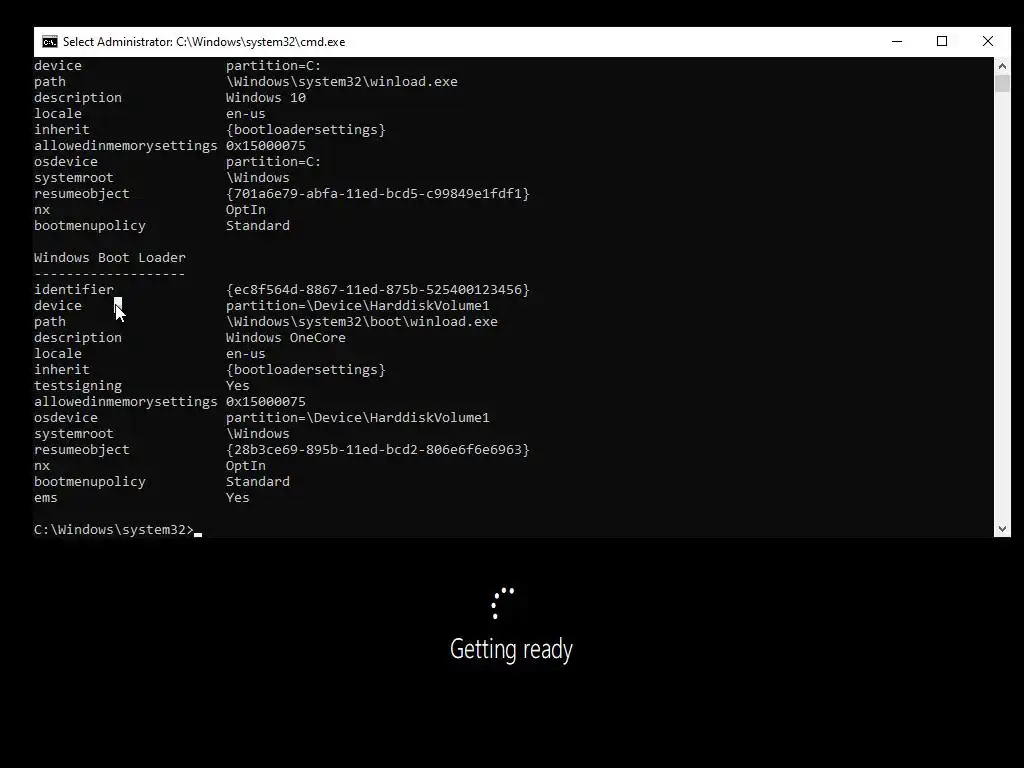Click the vertical scrollbar thumb
The width and height of the screenshot is (1024, 768).
1002,84
